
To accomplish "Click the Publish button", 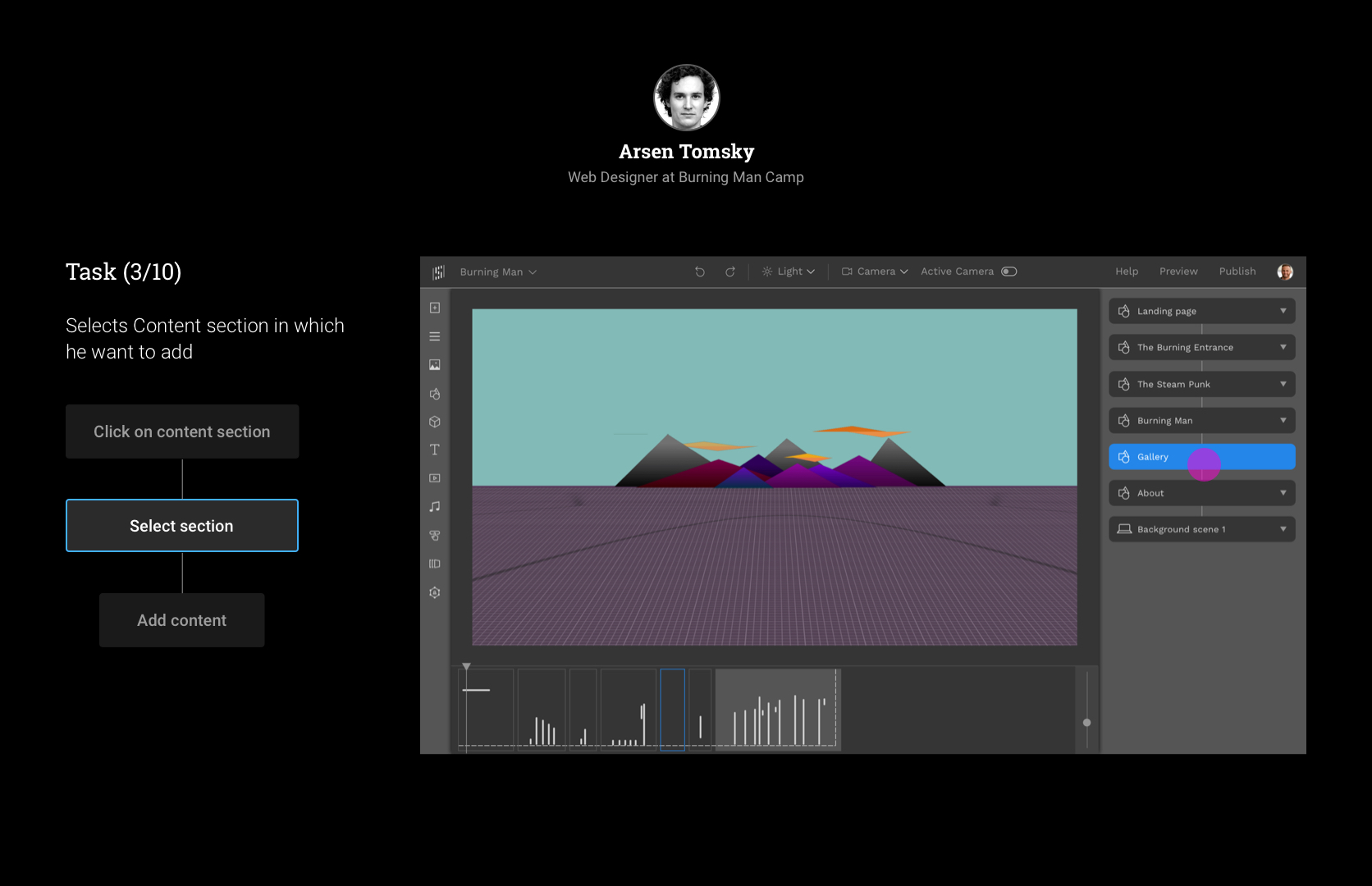I will tap(1237, 272).
